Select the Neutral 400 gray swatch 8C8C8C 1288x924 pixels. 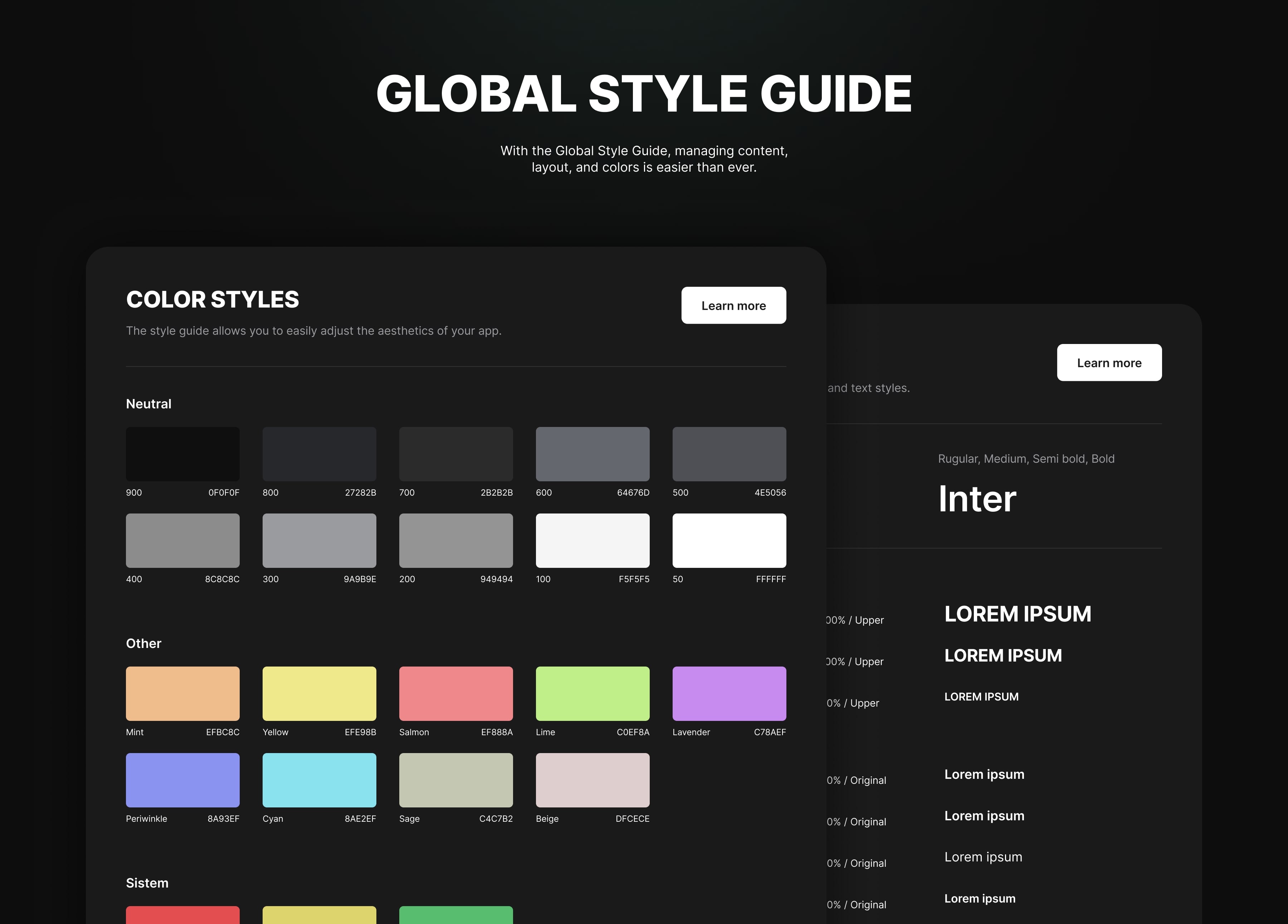click(182, 540)
